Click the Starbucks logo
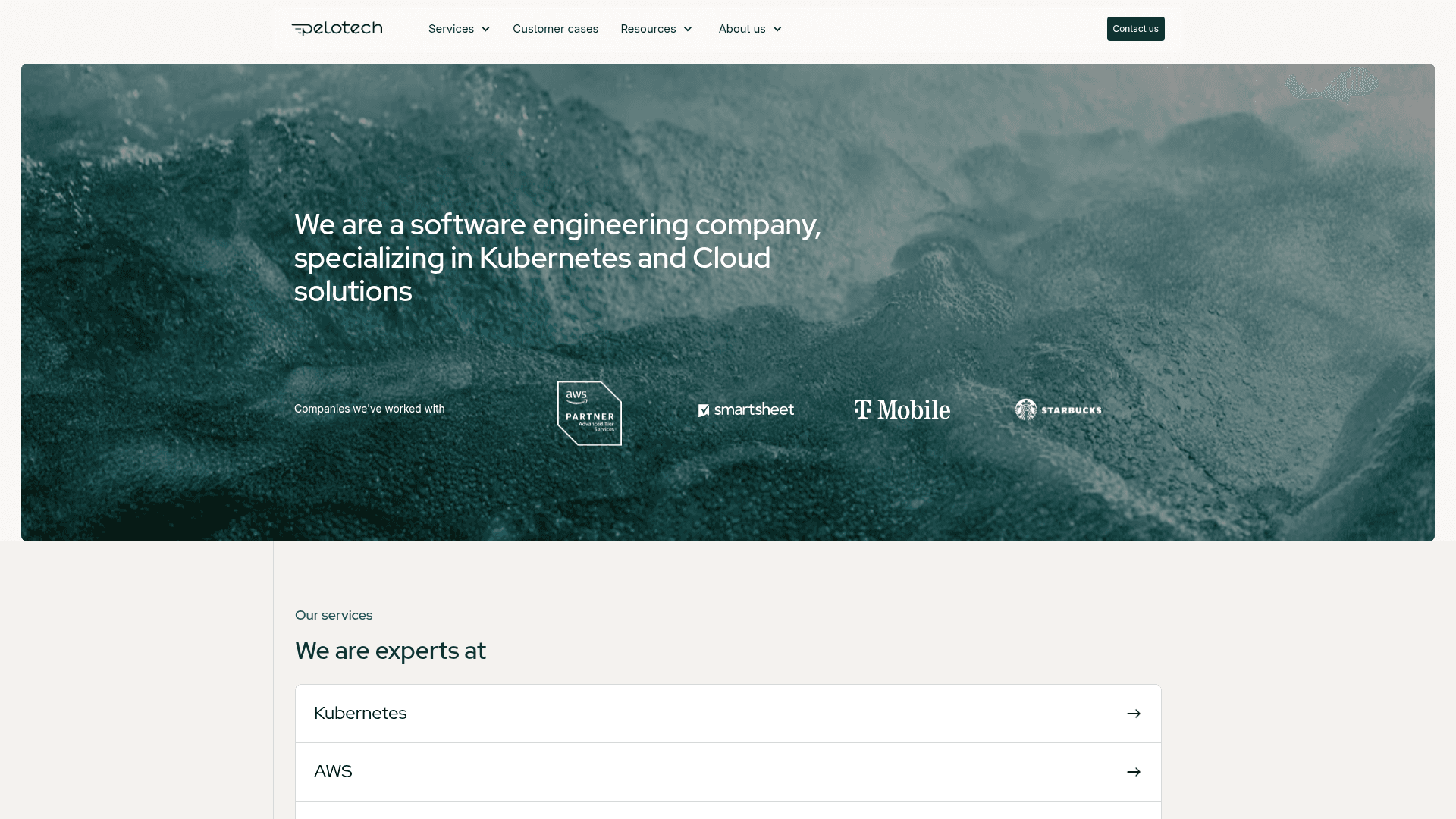Image resolution: width=1456 pixels, height=819 pixels. click(x=1057, y=409)
